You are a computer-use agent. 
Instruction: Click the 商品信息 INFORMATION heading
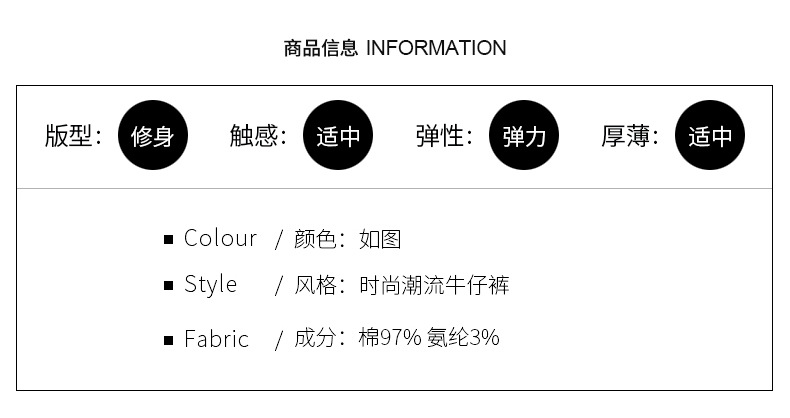point(395,48)
